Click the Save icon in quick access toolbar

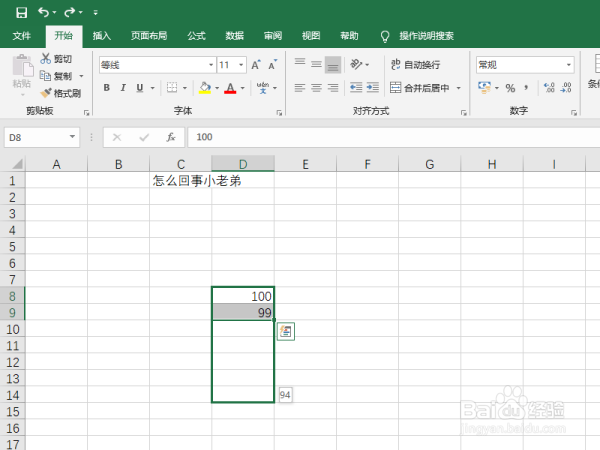click(x=21, y=13)
